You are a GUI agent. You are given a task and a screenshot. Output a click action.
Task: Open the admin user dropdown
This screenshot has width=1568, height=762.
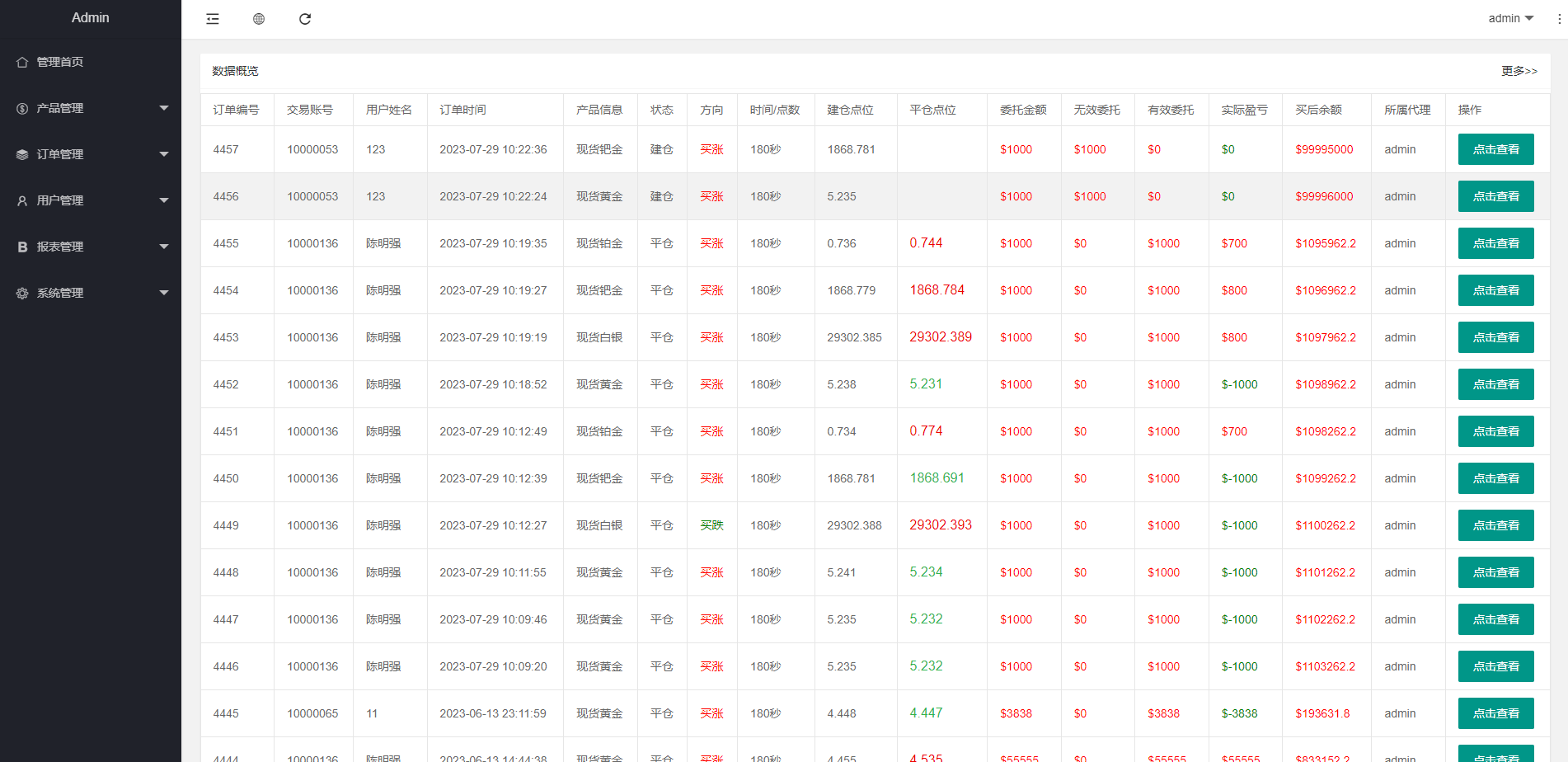[1510, 18]
